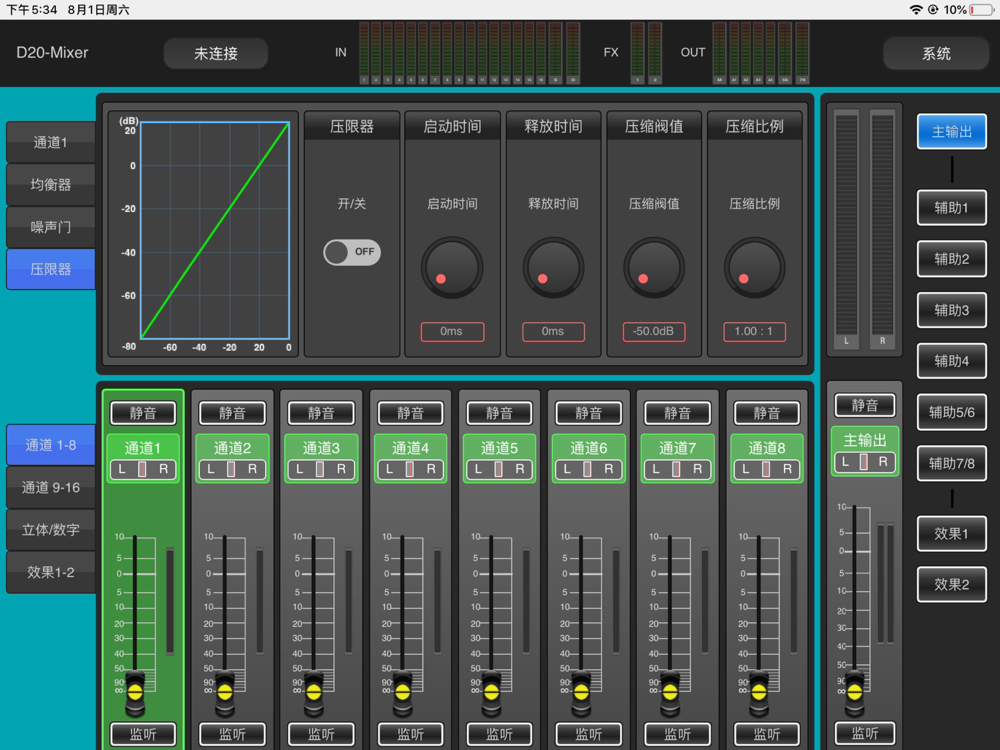The height and width of the screenshot is (750, 1000).
Task: Mute 通道3 with its 静音 button
Action: click(321, 413)
